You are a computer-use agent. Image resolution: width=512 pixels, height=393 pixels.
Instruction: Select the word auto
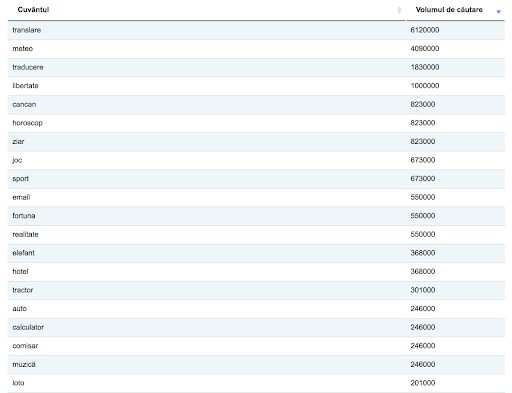pos(20,309)
